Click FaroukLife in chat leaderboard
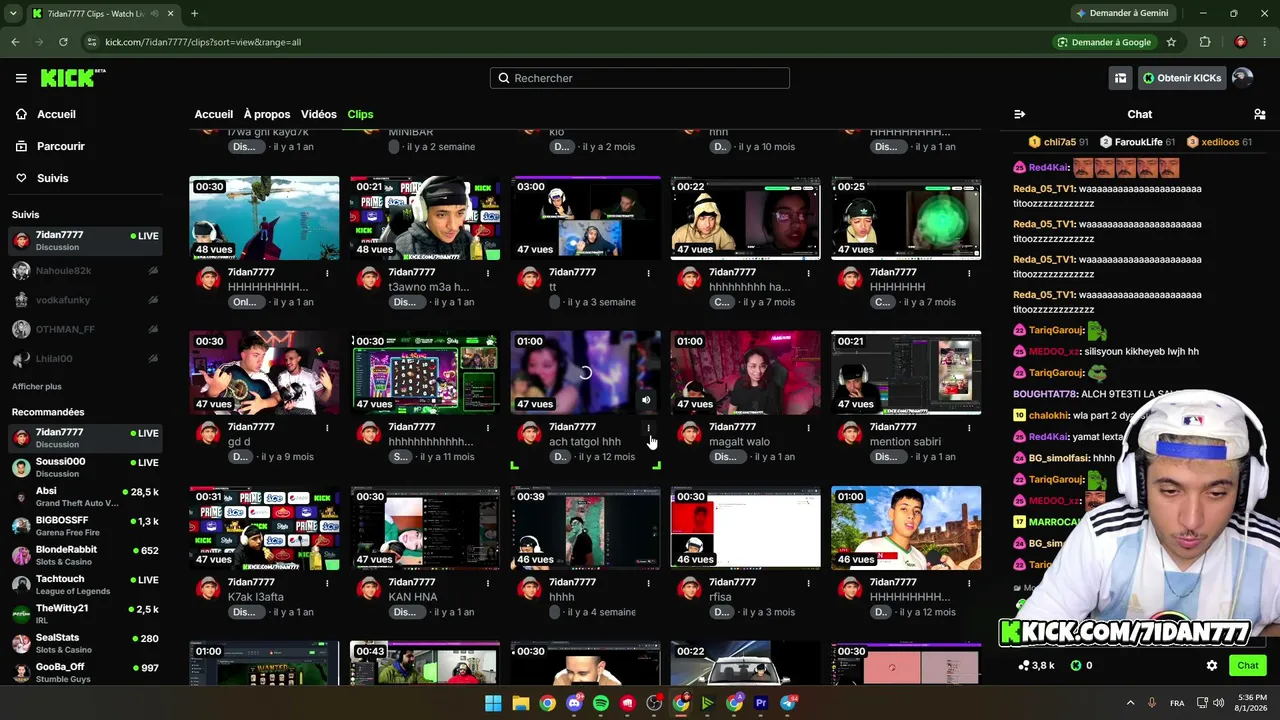 (x=1137, y=142)
